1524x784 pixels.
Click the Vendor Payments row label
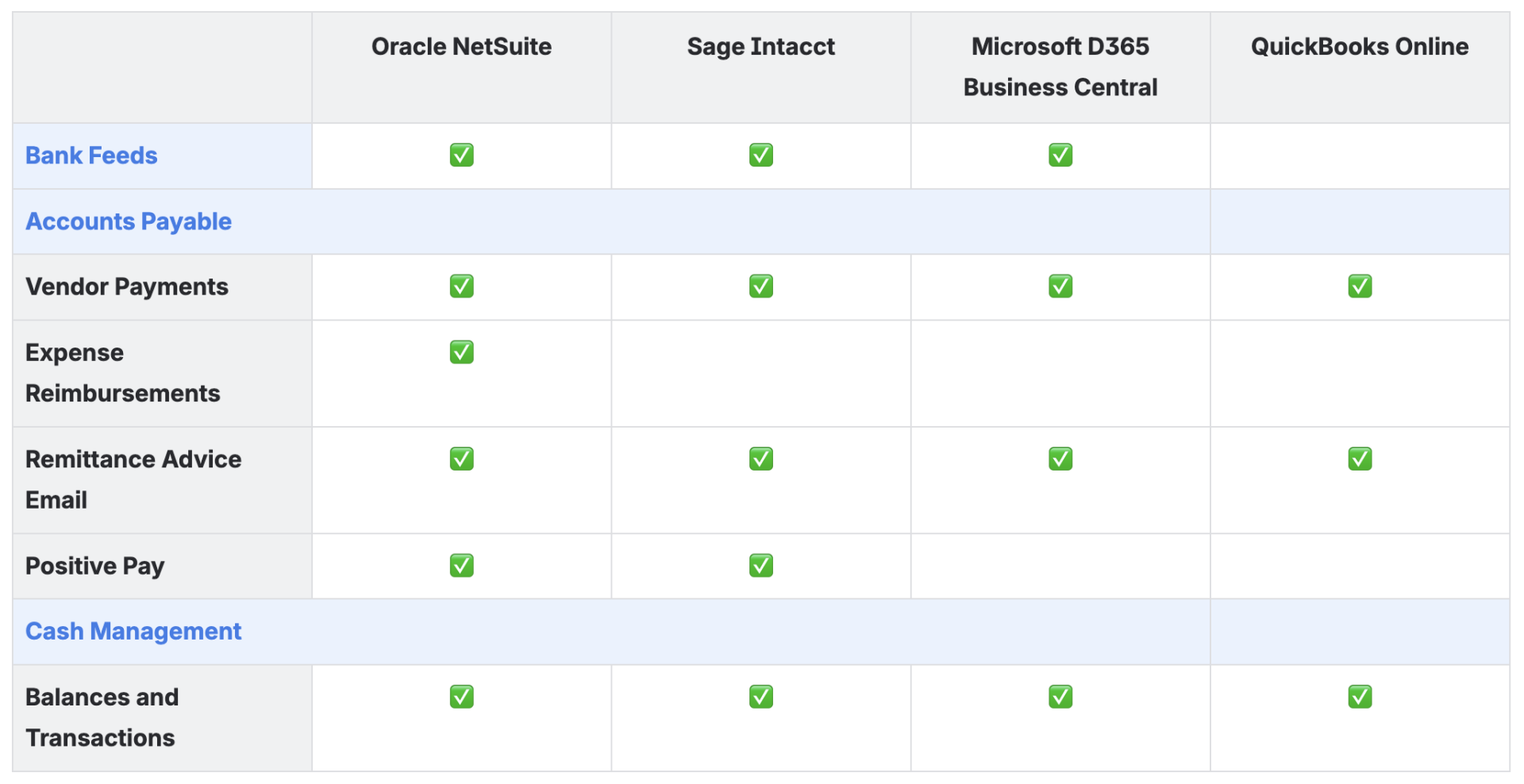tap(127, 286)
